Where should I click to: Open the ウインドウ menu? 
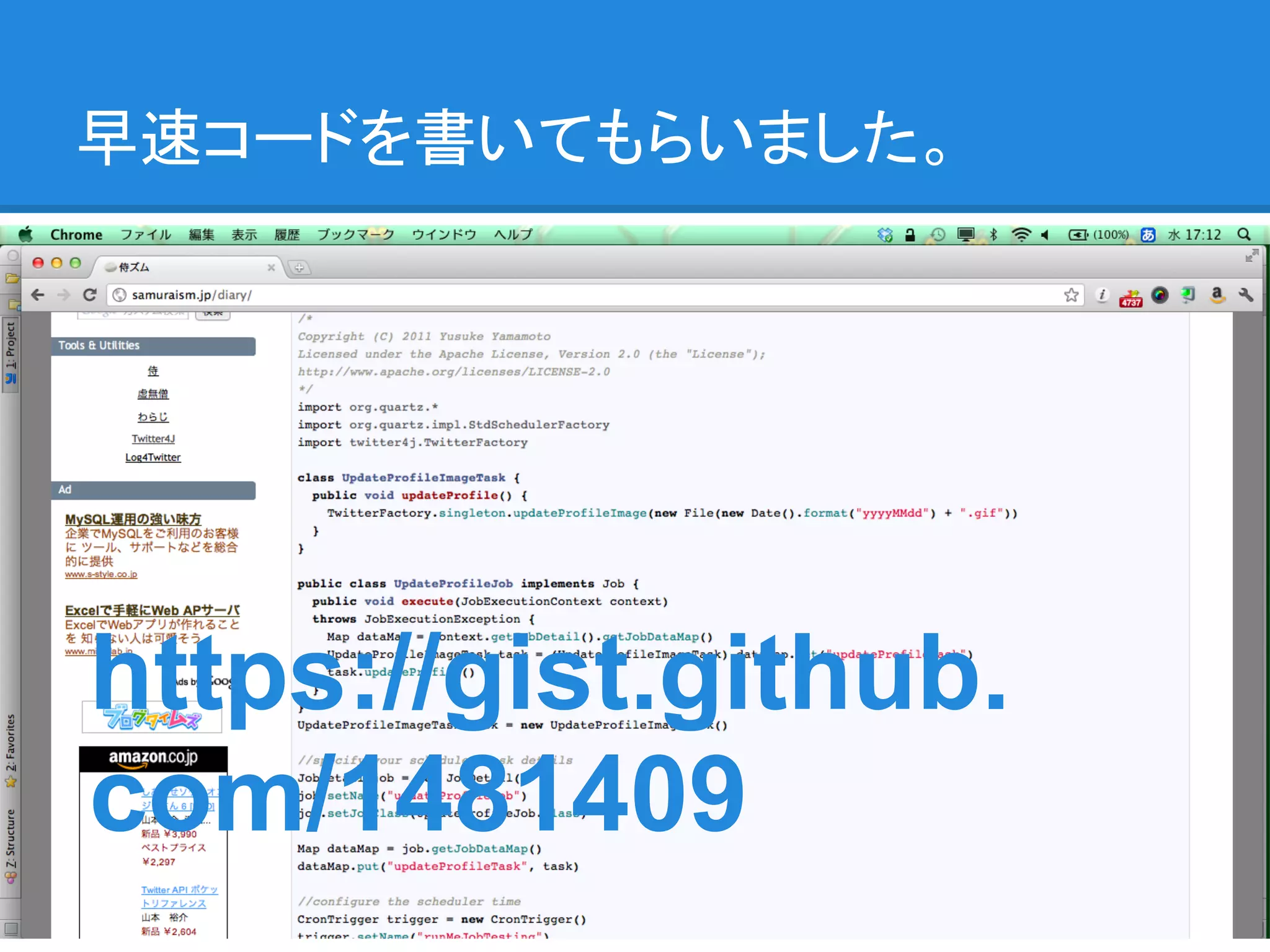tap(444, 234)
